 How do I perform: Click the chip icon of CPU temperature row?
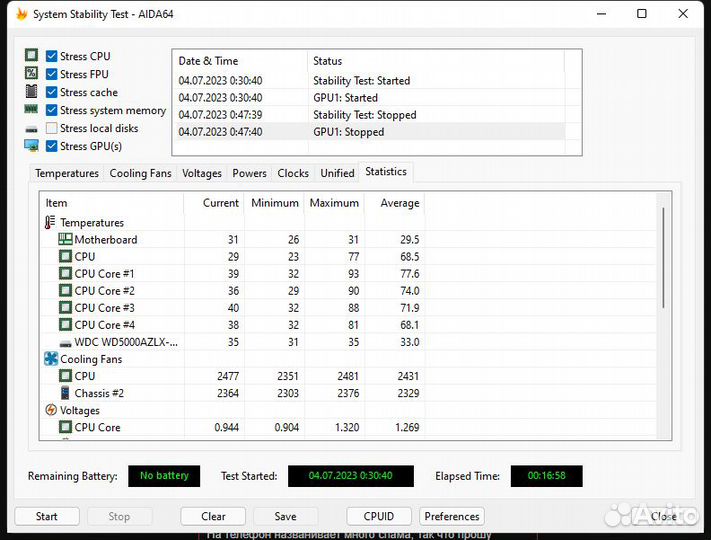pos(65,257)
